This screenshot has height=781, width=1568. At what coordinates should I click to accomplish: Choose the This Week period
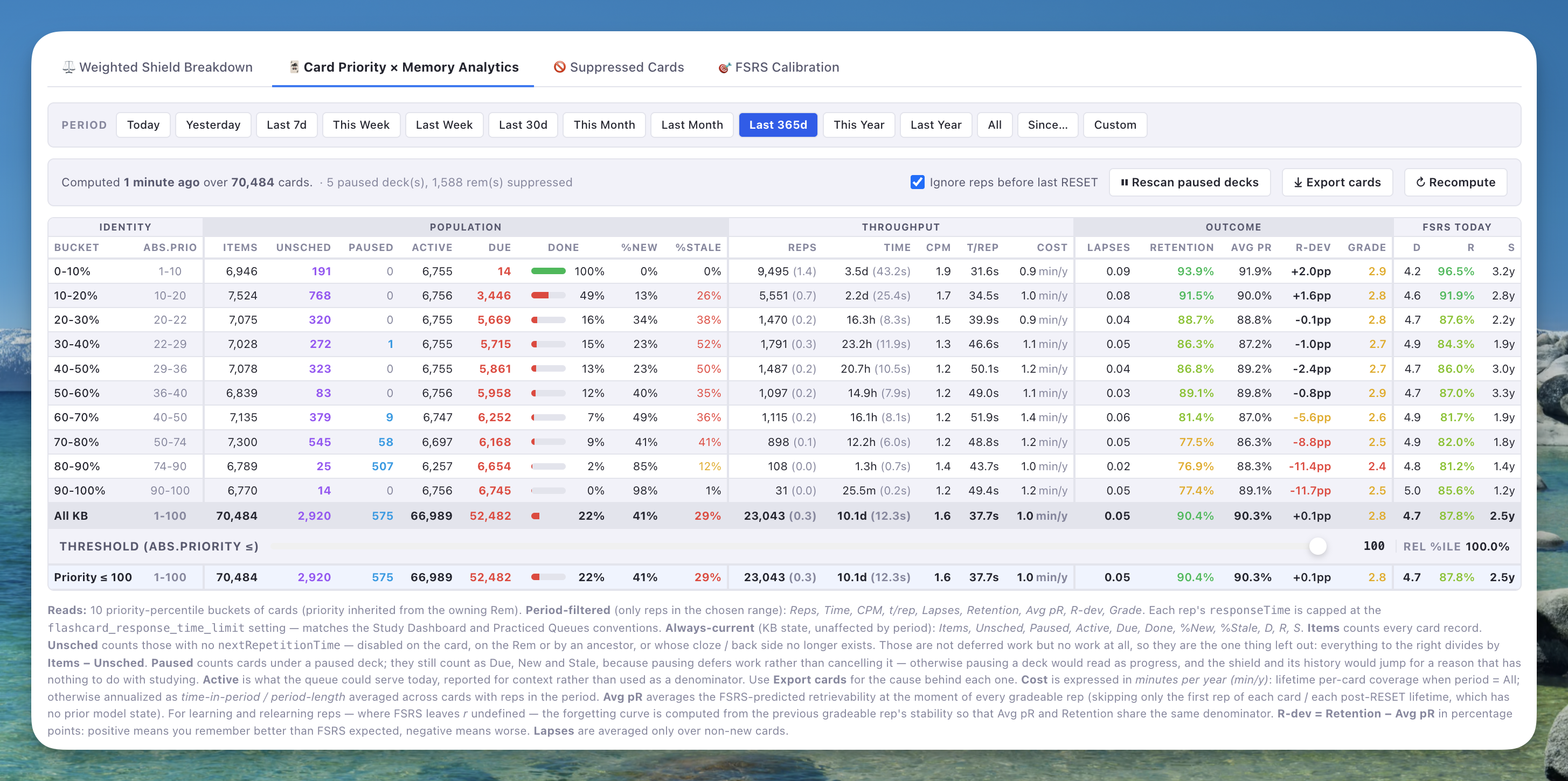(361, 125)
